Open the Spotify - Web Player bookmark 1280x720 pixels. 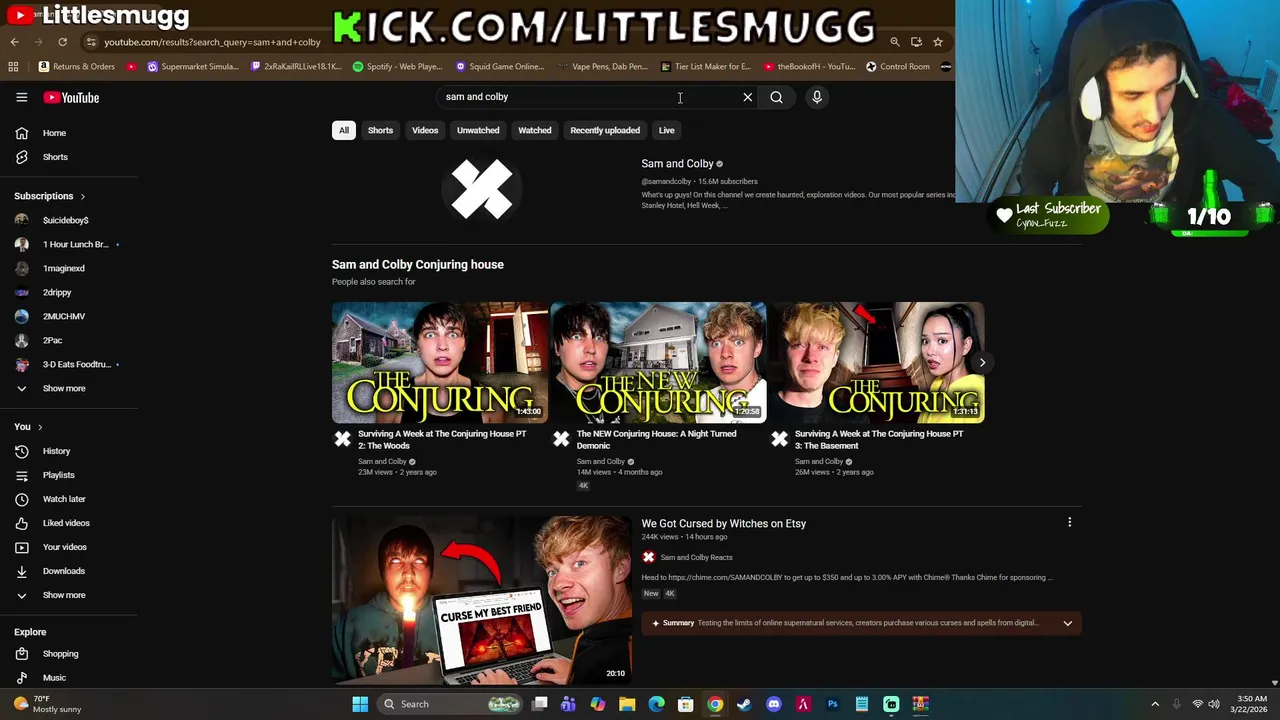(x=398, y=67)
